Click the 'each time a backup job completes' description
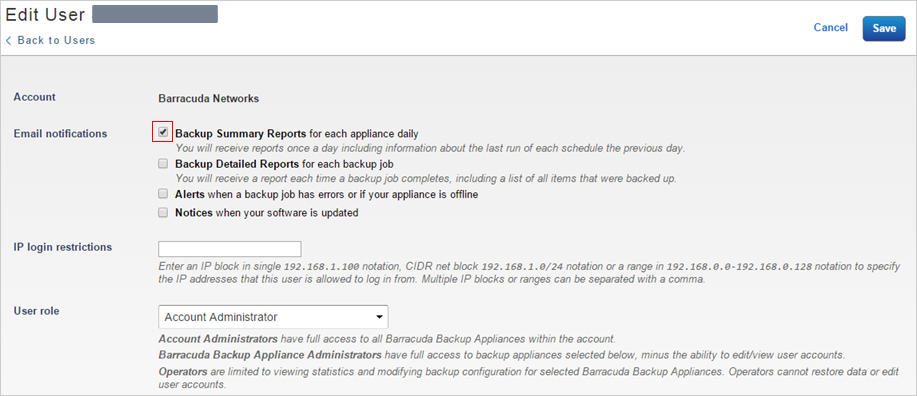This screenshot has height=396, width=917. click(426, 178)
